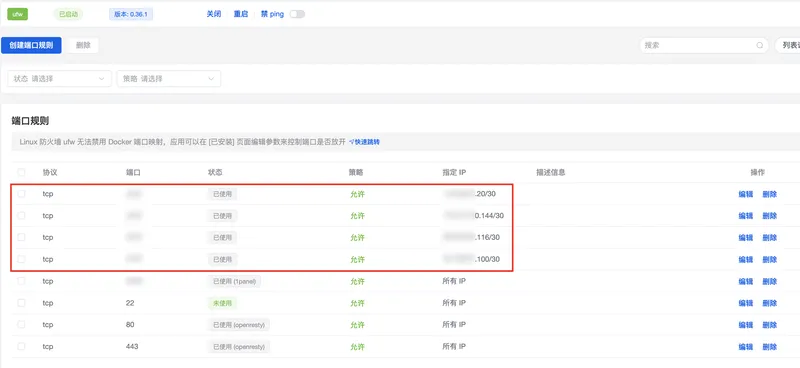Check the row with IP ending .100/30
The image size is (800, 368).
click(21, 259)
